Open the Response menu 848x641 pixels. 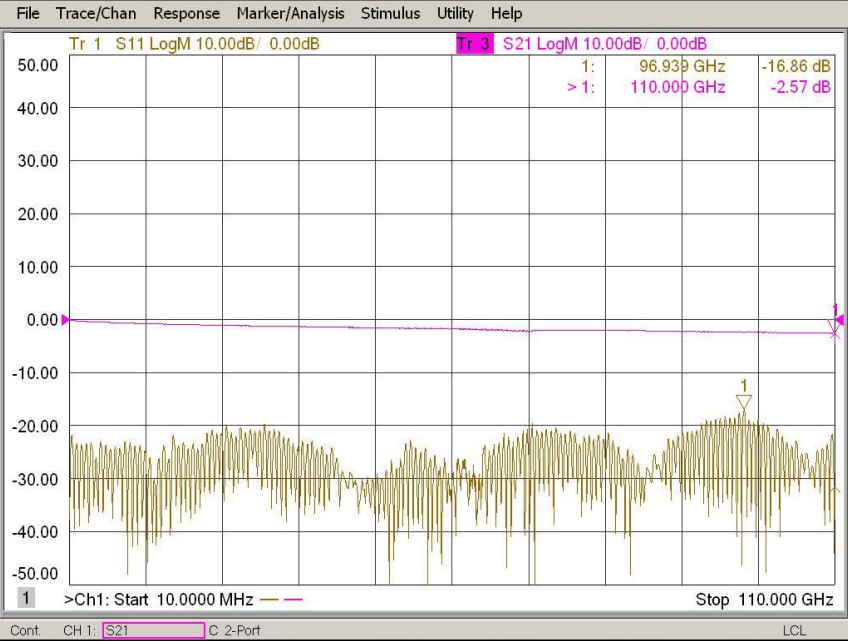coord(186,14)
